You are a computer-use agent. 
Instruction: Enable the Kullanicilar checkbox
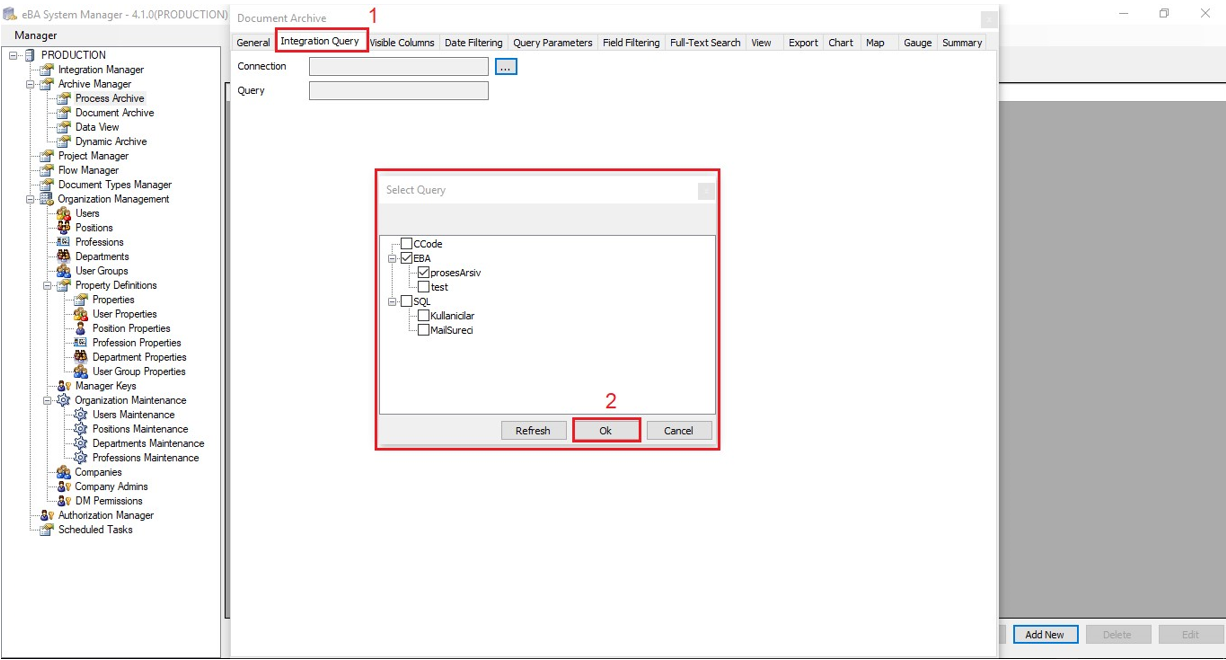[x=424, y=316]
